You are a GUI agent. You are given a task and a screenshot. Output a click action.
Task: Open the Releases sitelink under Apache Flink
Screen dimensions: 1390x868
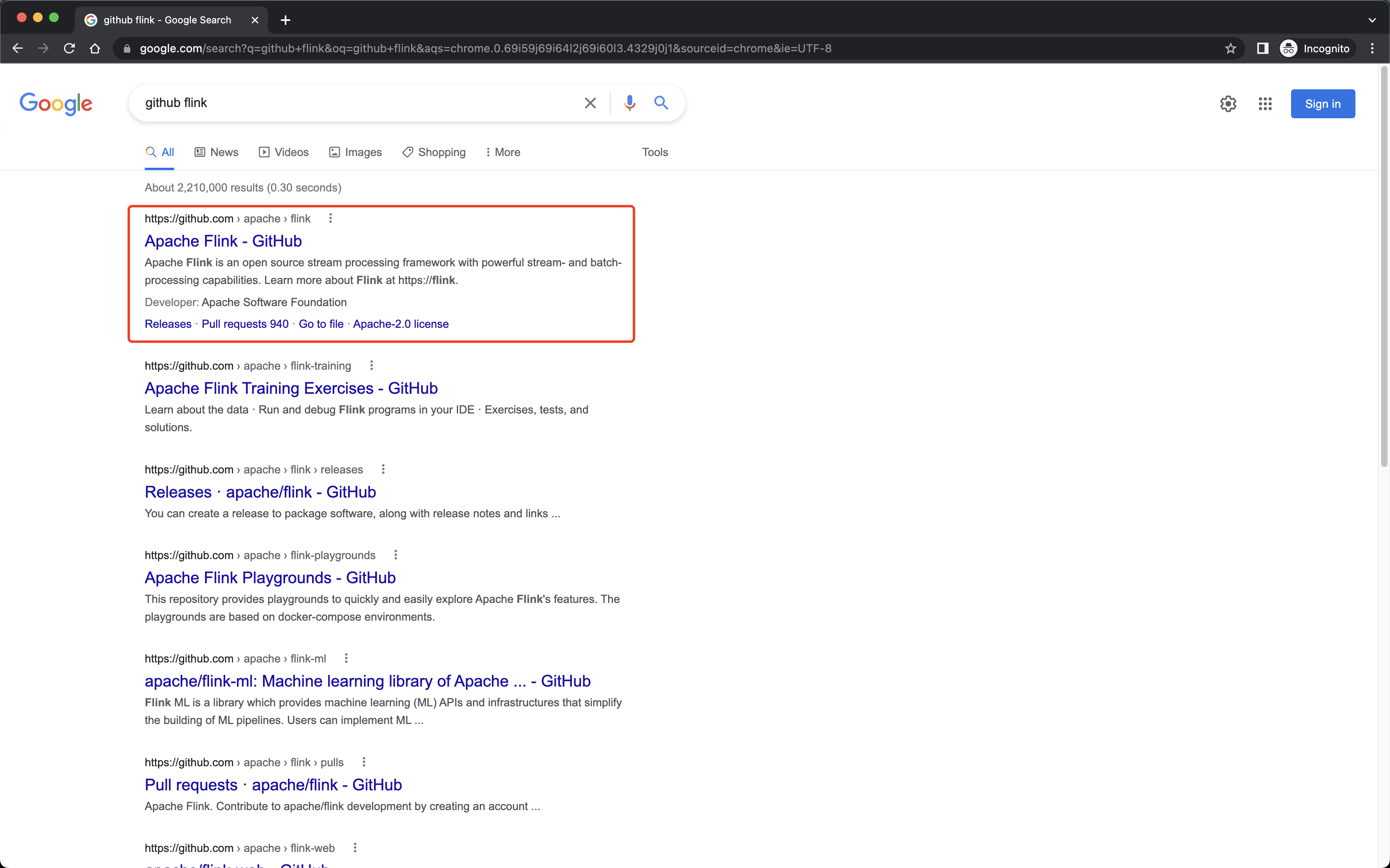pyautogui.click(x=168, y=324)
